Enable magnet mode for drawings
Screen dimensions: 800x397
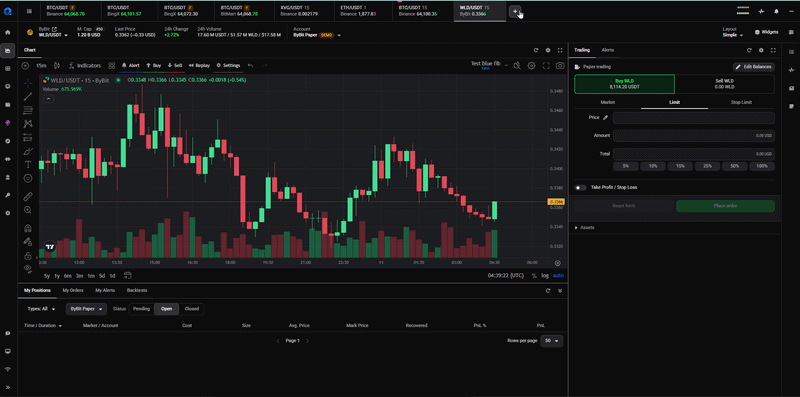pos(28,228)
